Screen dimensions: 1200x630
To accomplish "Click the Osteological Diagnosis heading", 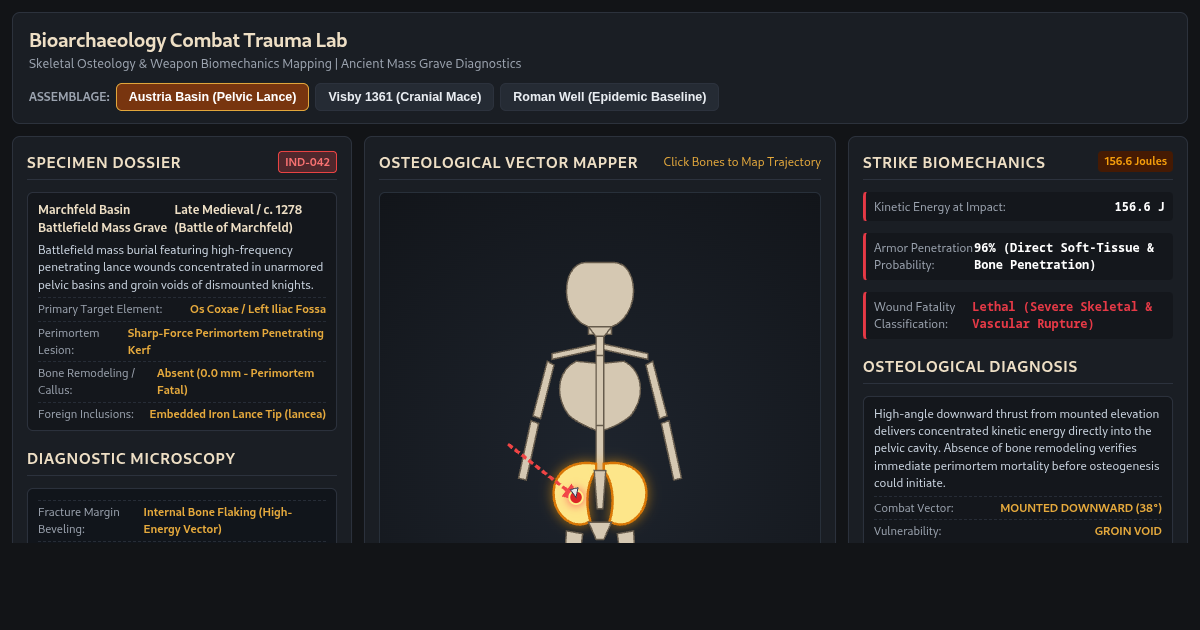I will [x=970, y=366].
